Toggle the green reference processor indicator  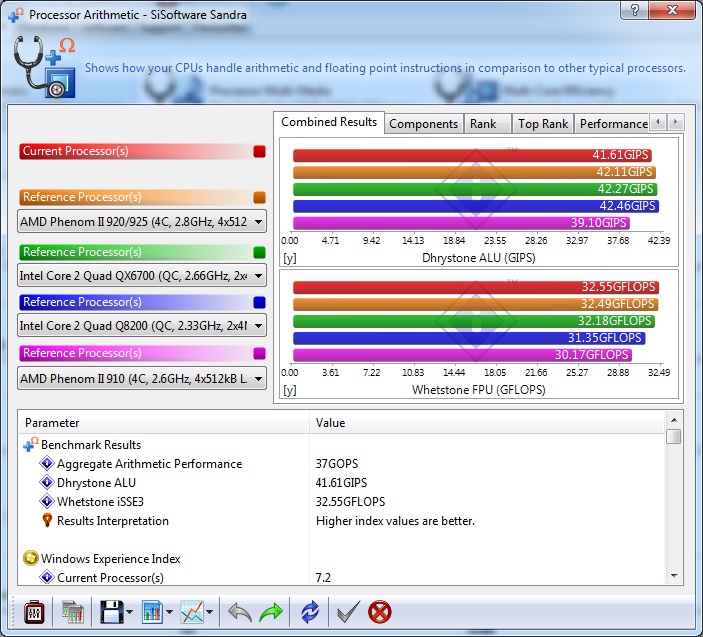pos(259,252)
